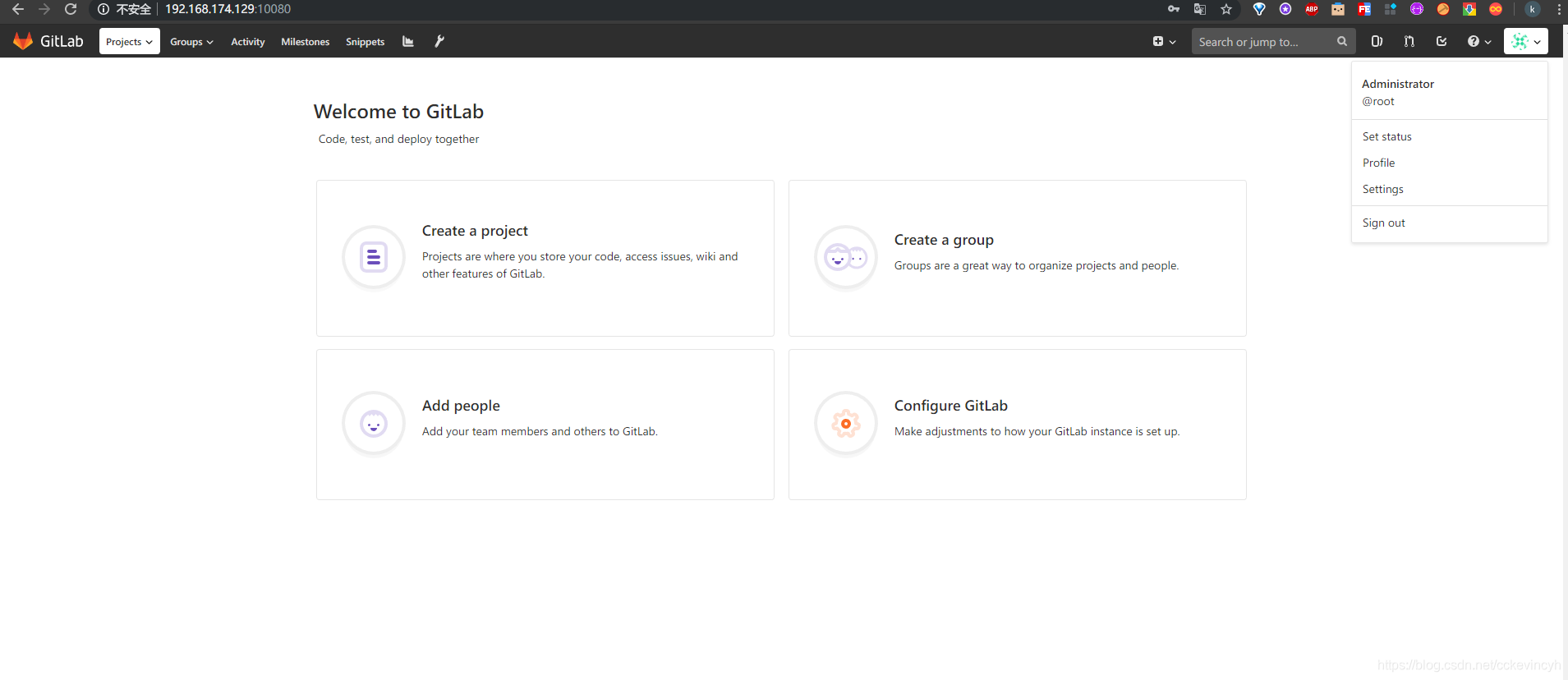The height and width of the screenshot is (680, 1568).
Task: Click the Configure GitLab gear icon
Action: point(846,423)
